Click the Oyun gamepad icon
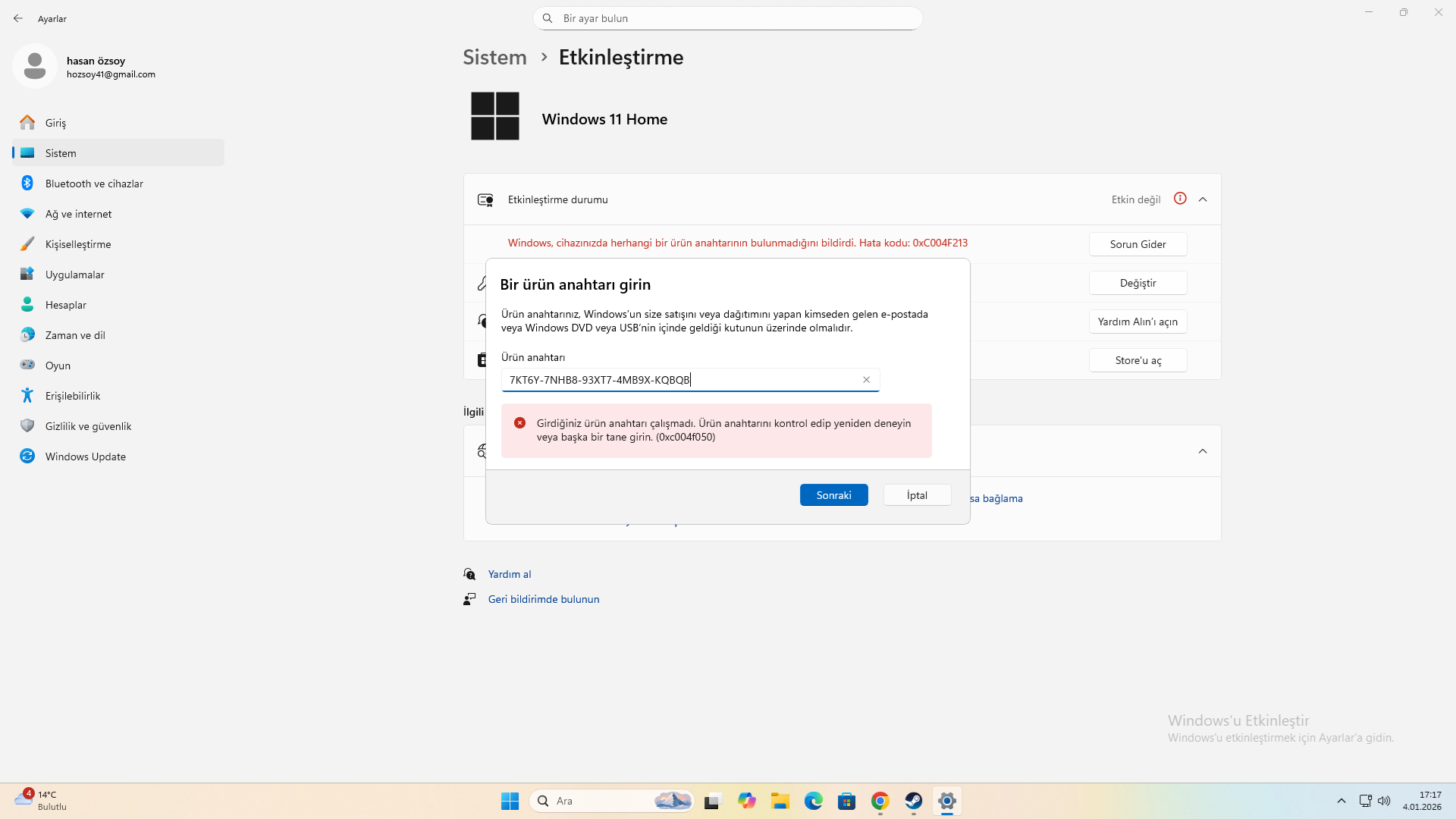The image size is (1456, 819). (x=27, y=365)
